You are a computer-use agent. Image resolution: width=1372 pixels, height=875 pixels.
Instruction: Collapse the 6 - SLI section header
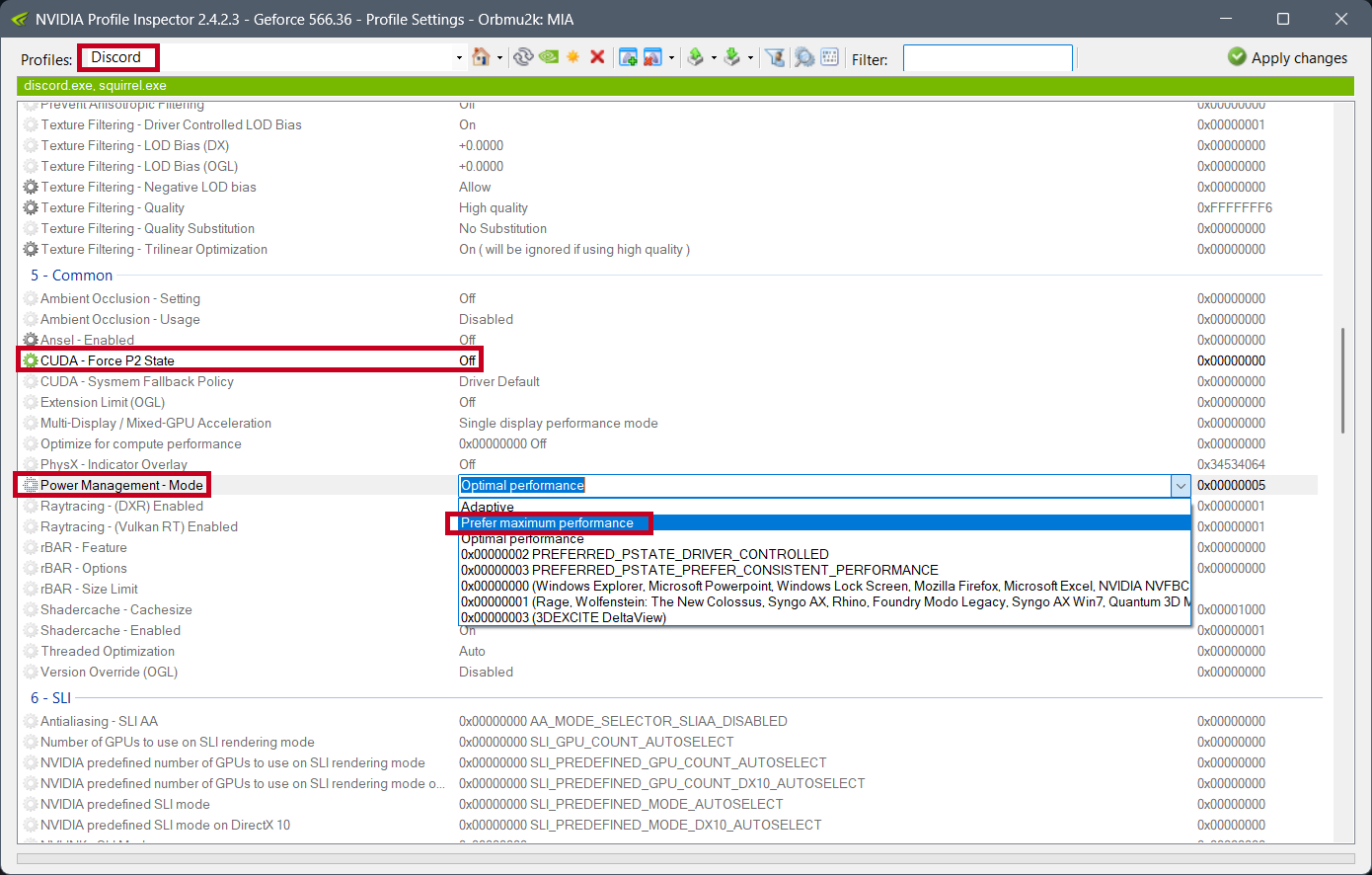[x=50, y=697]
